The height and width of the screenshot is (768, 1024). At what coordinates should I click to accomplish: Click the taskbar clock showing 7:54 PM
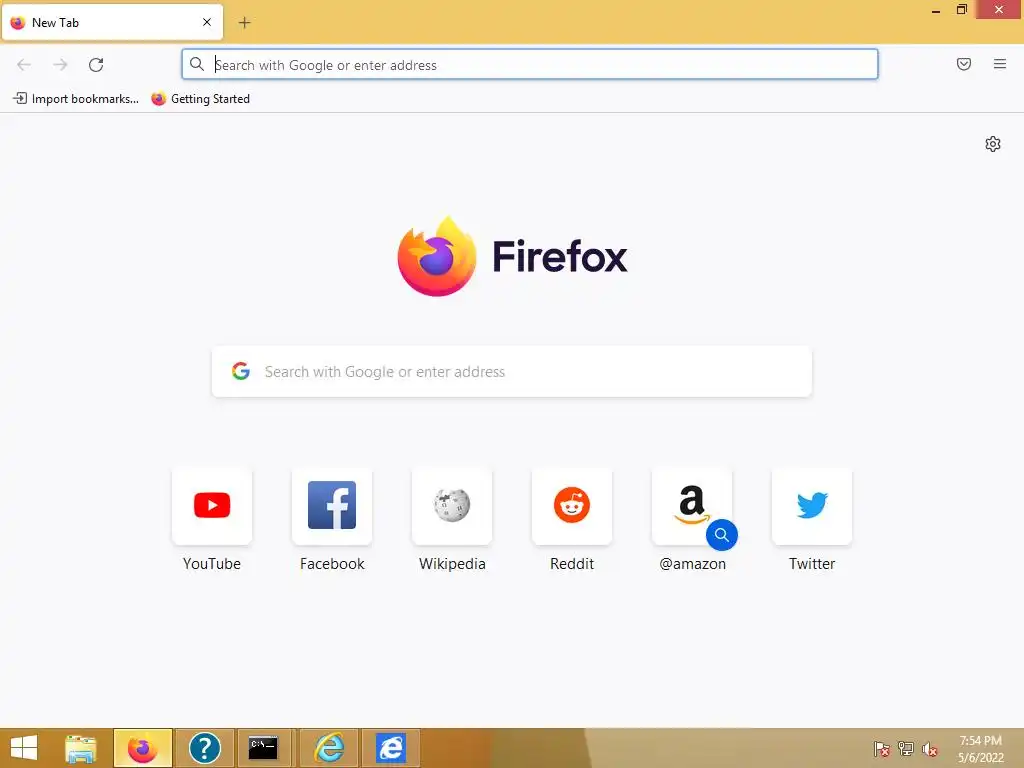click(x=981, y=749)
